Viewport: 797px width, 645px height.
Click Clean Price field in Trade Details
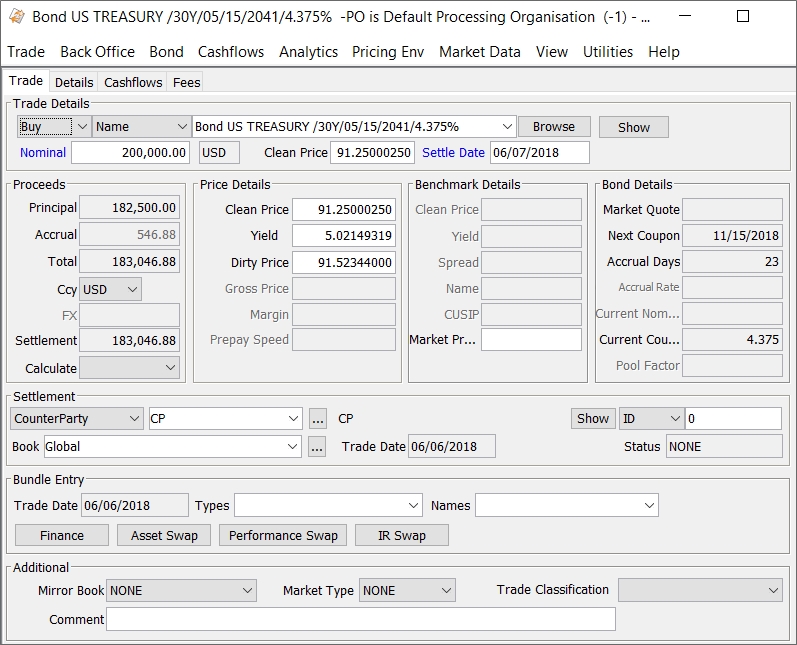(374, 152)
